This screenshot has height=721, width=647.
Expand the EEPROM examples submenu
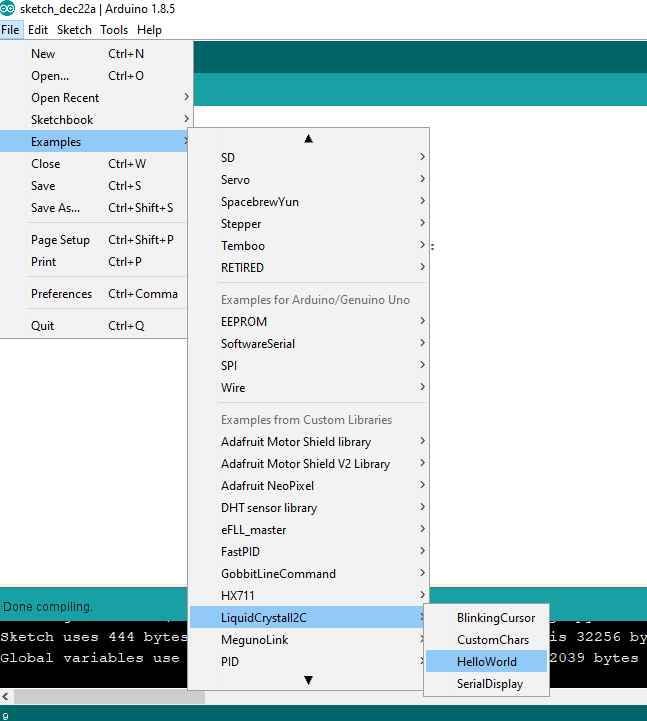(309, 322)
